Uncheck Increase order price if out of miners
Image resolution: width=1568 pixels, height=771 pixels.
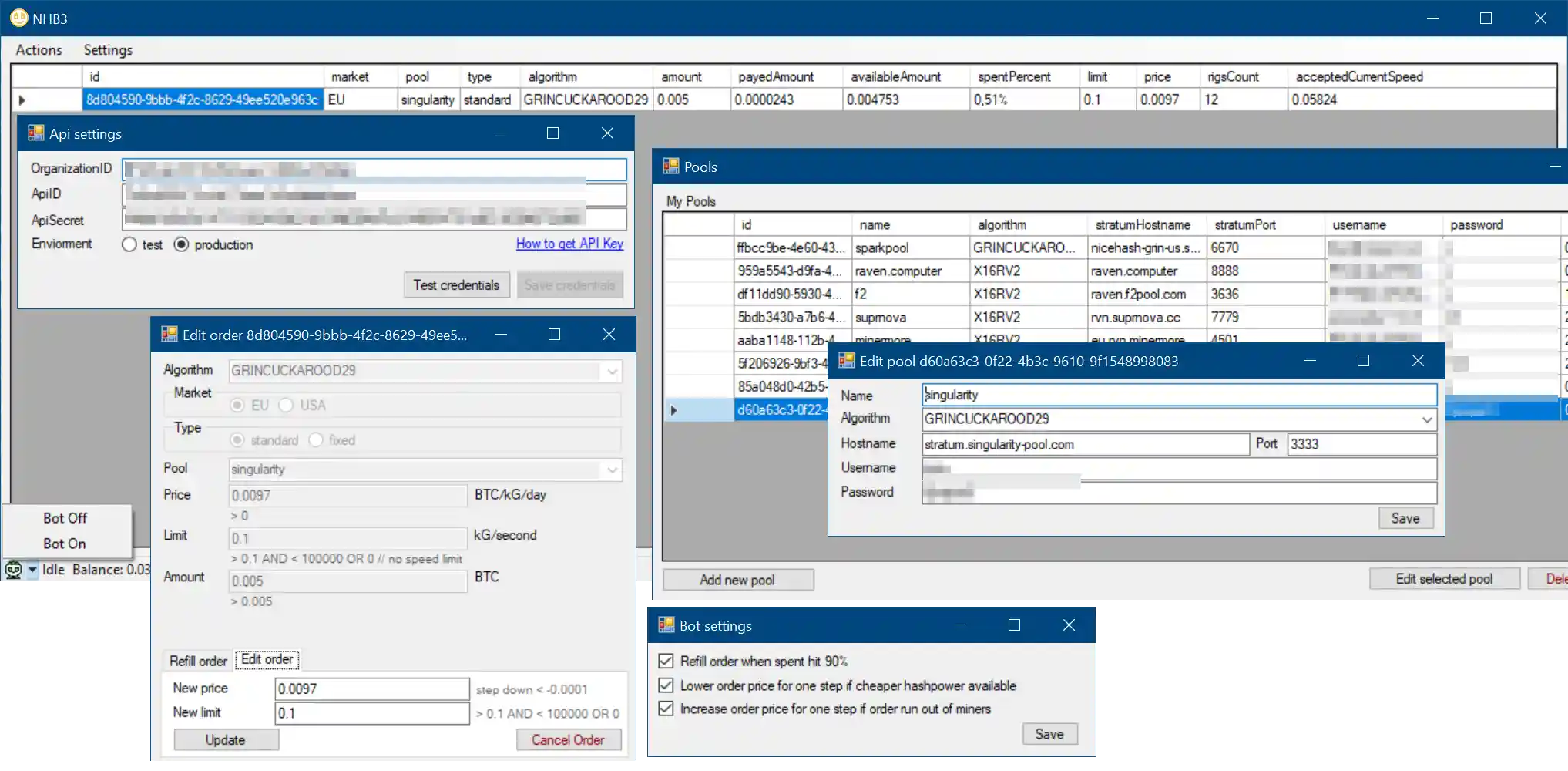(666, 709)
